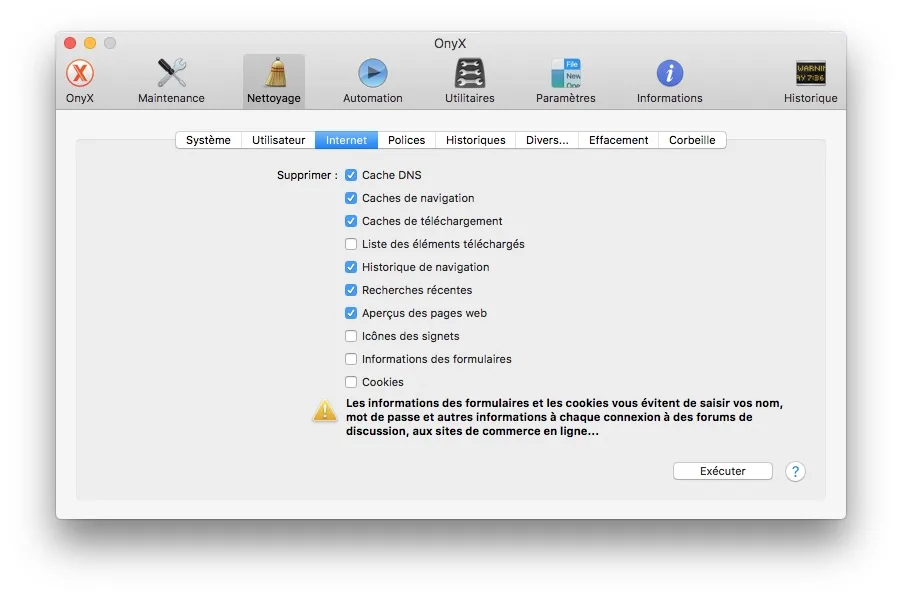The height and width of the screenshot is (599, 902).
Task: Show the Historique log
Action: (811, 81)
